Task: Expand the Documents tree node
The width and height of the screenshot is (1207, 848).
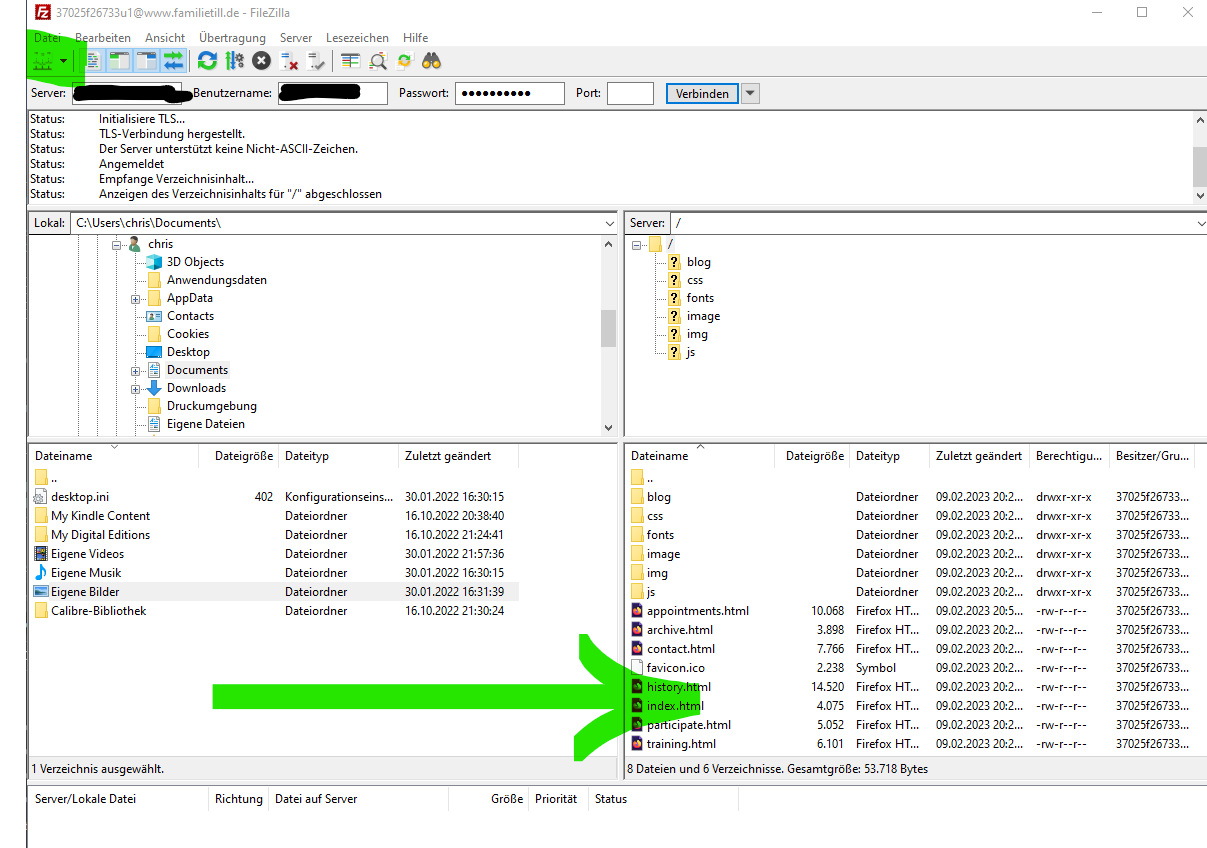Action: coord(136,370)
